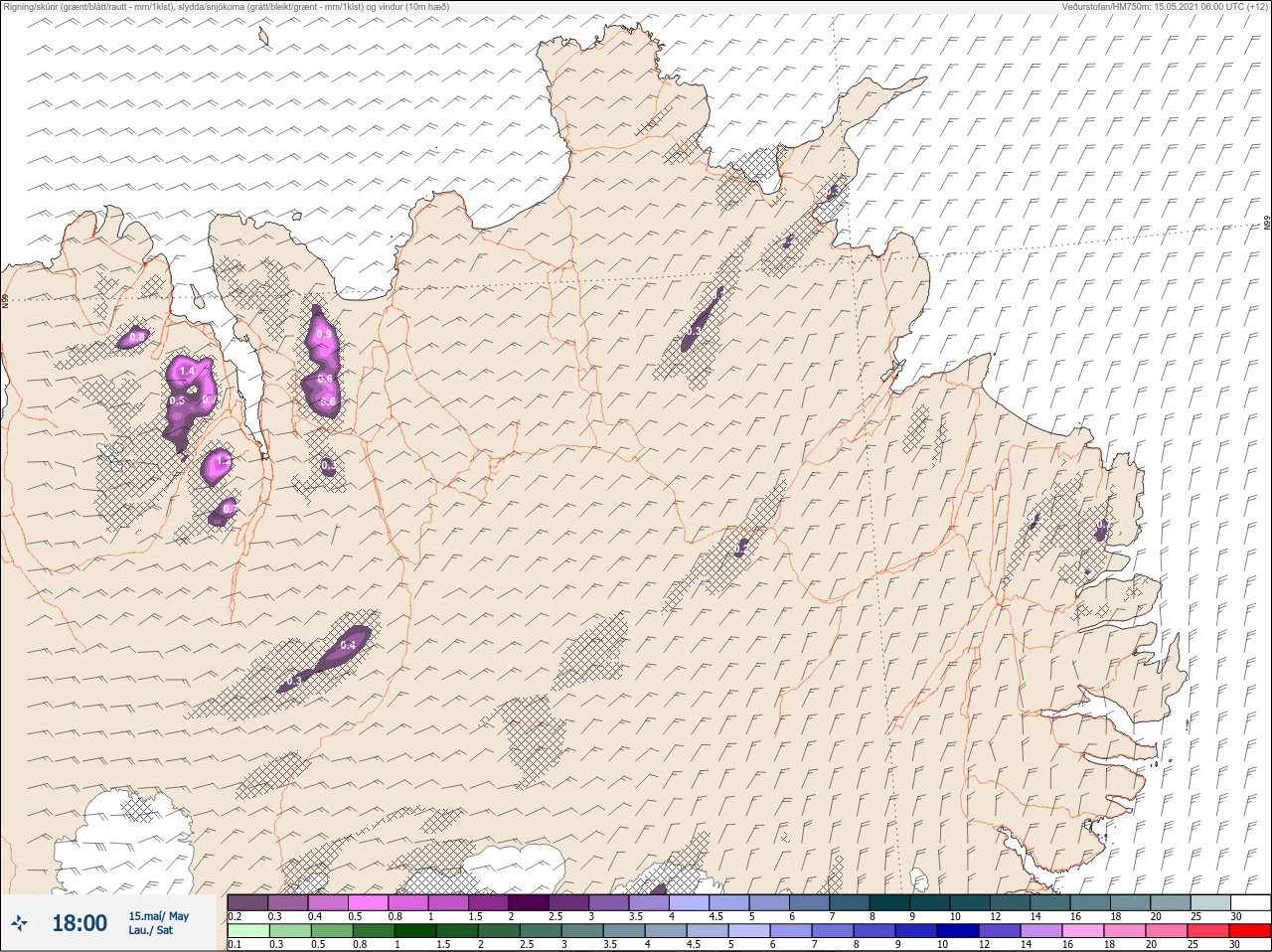Click the '15.maí/ May' date text
This screenshot has height=952, width=1272.
pyautogui.click(x=158, y=916)
